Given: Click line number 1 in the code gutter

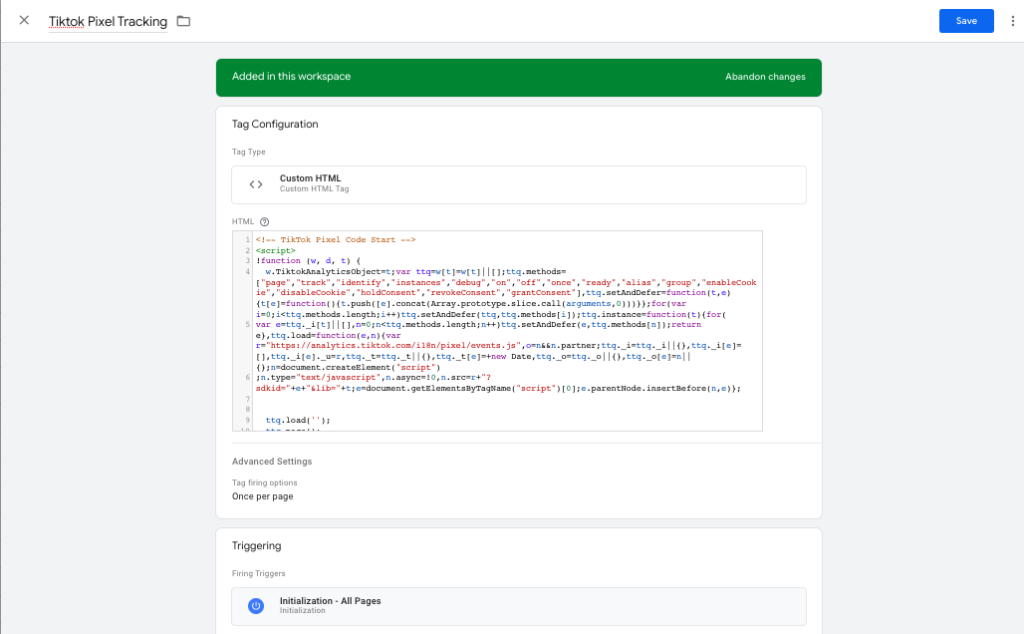Looking at the screenshot, I should (x=246, y=240).
